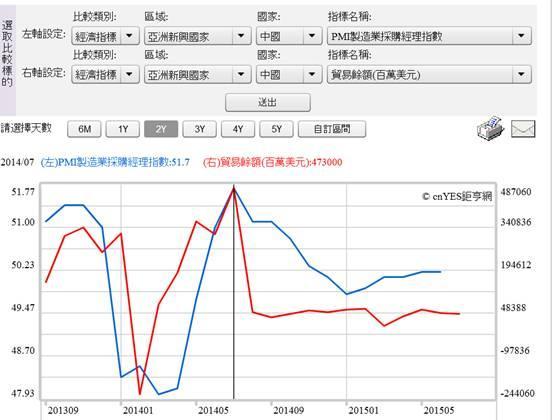The height and width of the screenshot is (420, 553).
Task: Click the 49.47 left axis value
Action: point(23,308)
